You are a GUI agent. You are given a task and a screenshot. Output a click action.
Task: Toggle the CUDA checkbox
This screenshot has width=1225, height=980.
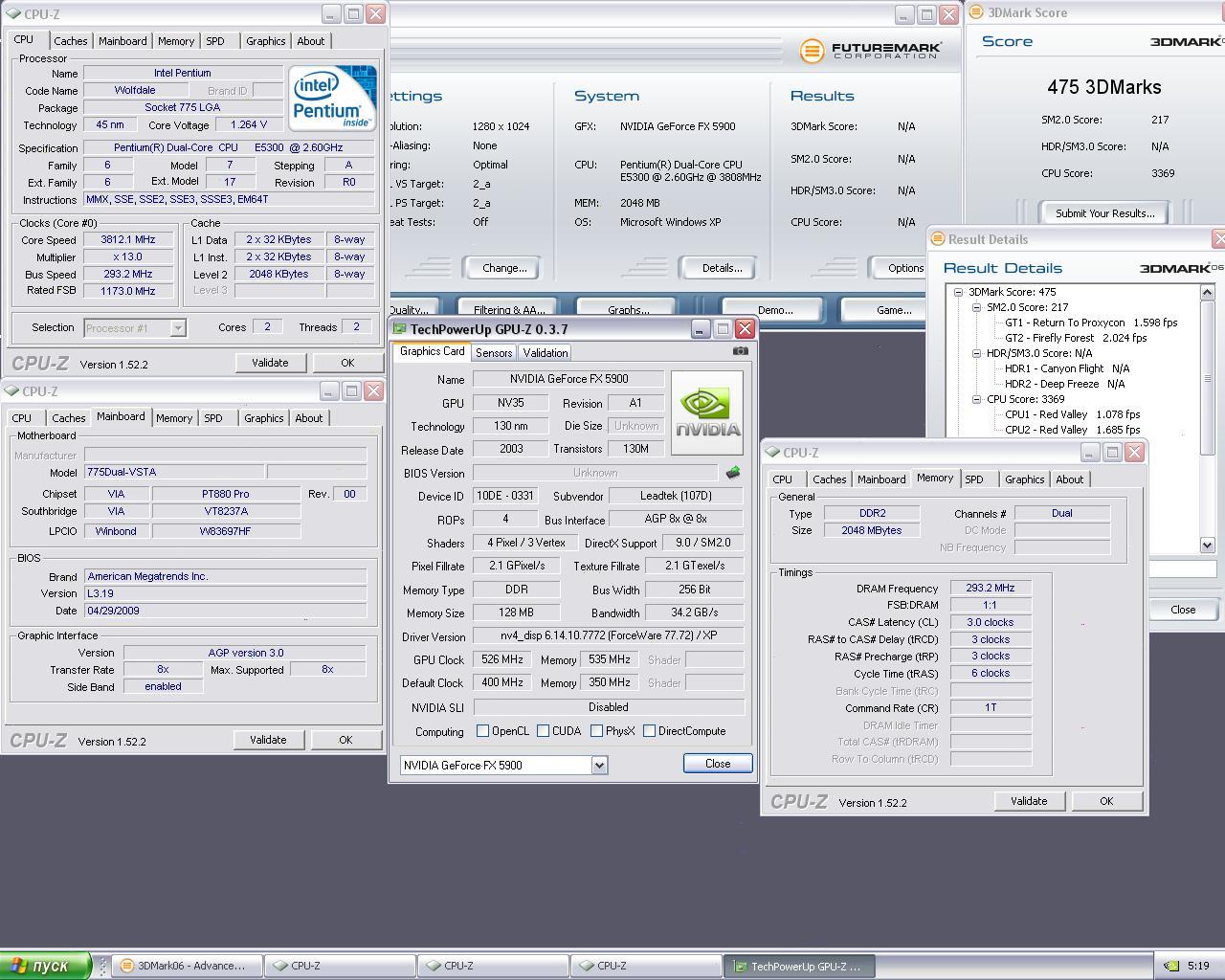click(x=544, y=731)
